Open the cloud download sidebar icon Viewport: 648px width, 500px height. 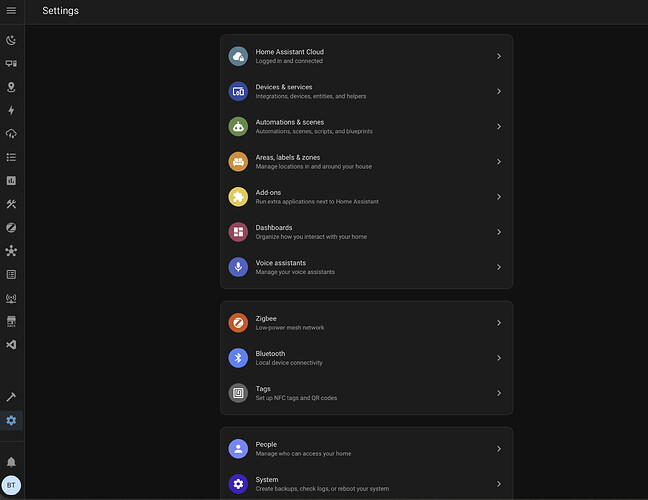11,133
